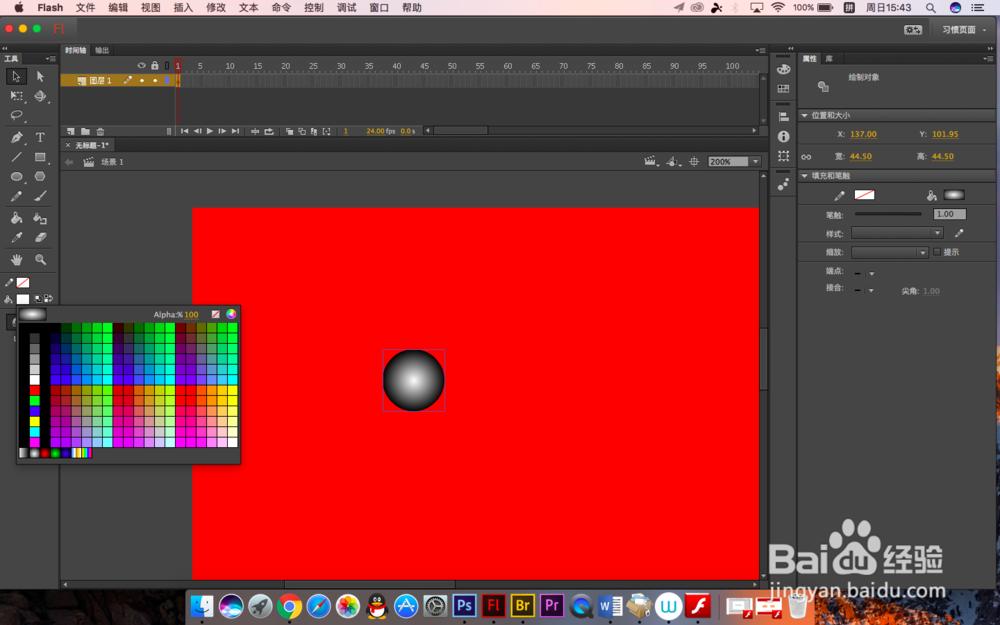Play the timeline animation
Viewport: 1000px width, 625px height.
click(209, 131)
